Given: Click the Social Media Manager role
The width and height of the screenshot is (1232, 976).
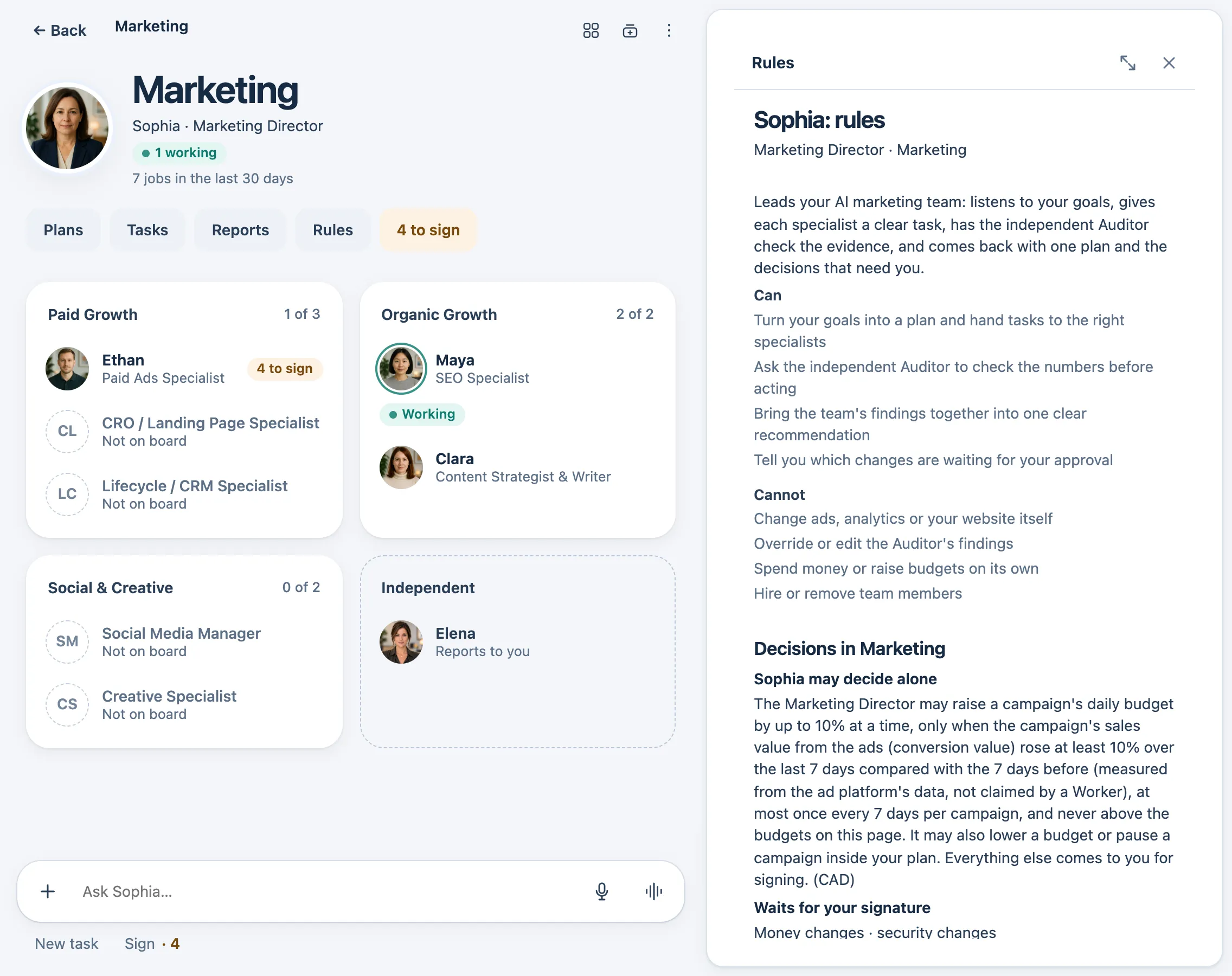Looking at the screenshot, I should (181, 633).
